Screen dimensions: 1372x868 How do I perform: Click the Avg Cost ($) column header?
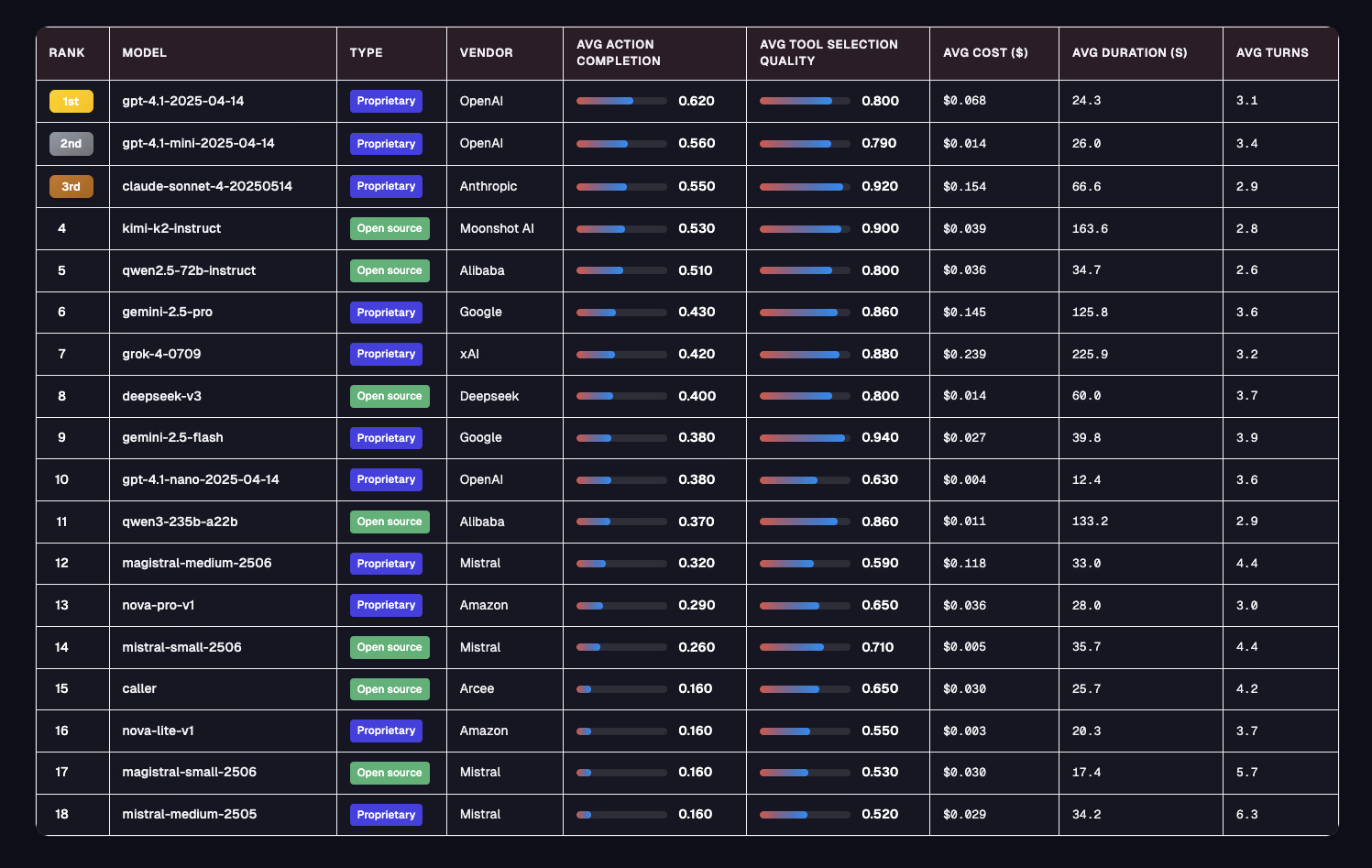(985, 53)
